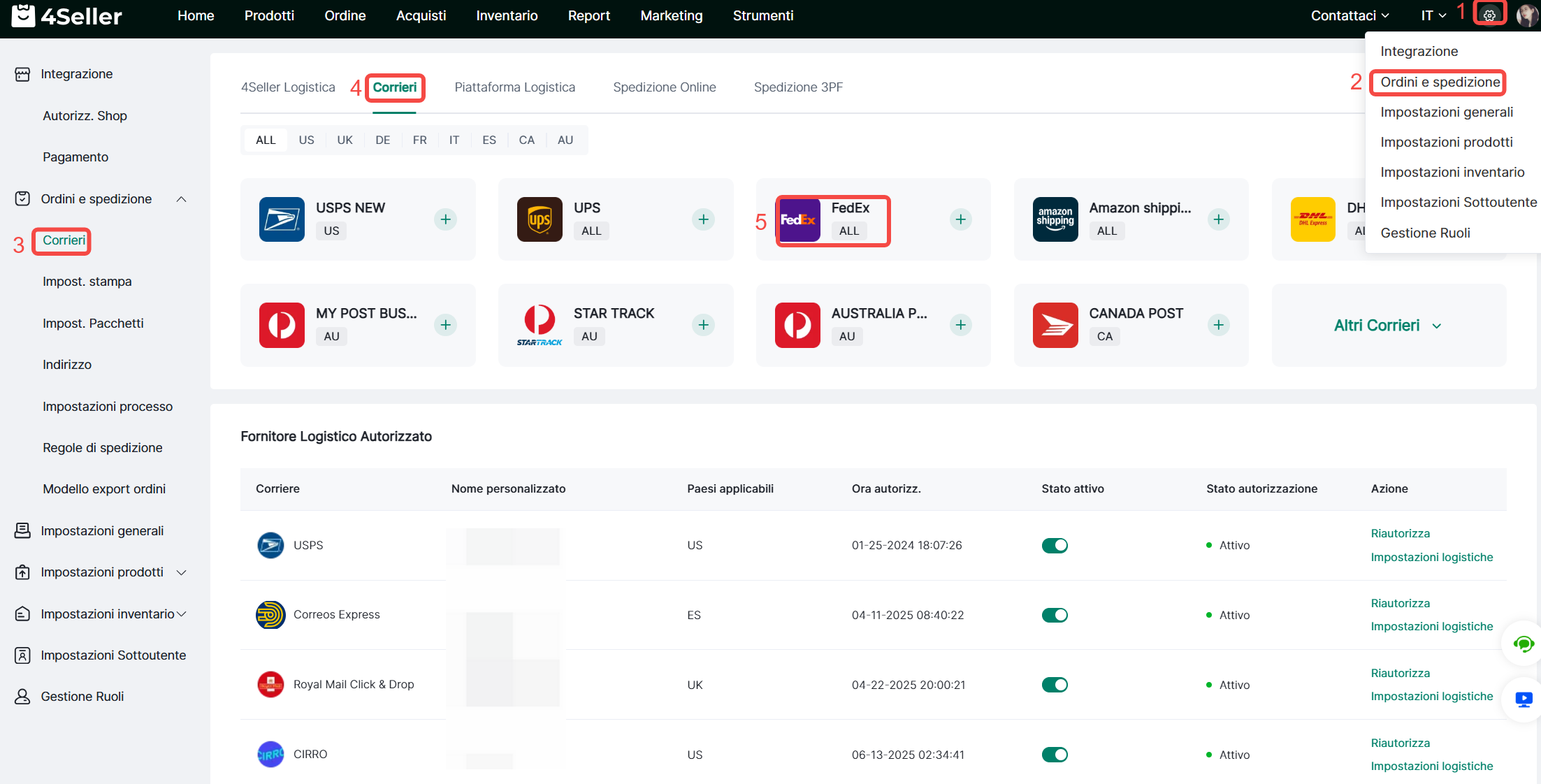
Task: Open the IT language dropdown
Action: (1433, 15)
